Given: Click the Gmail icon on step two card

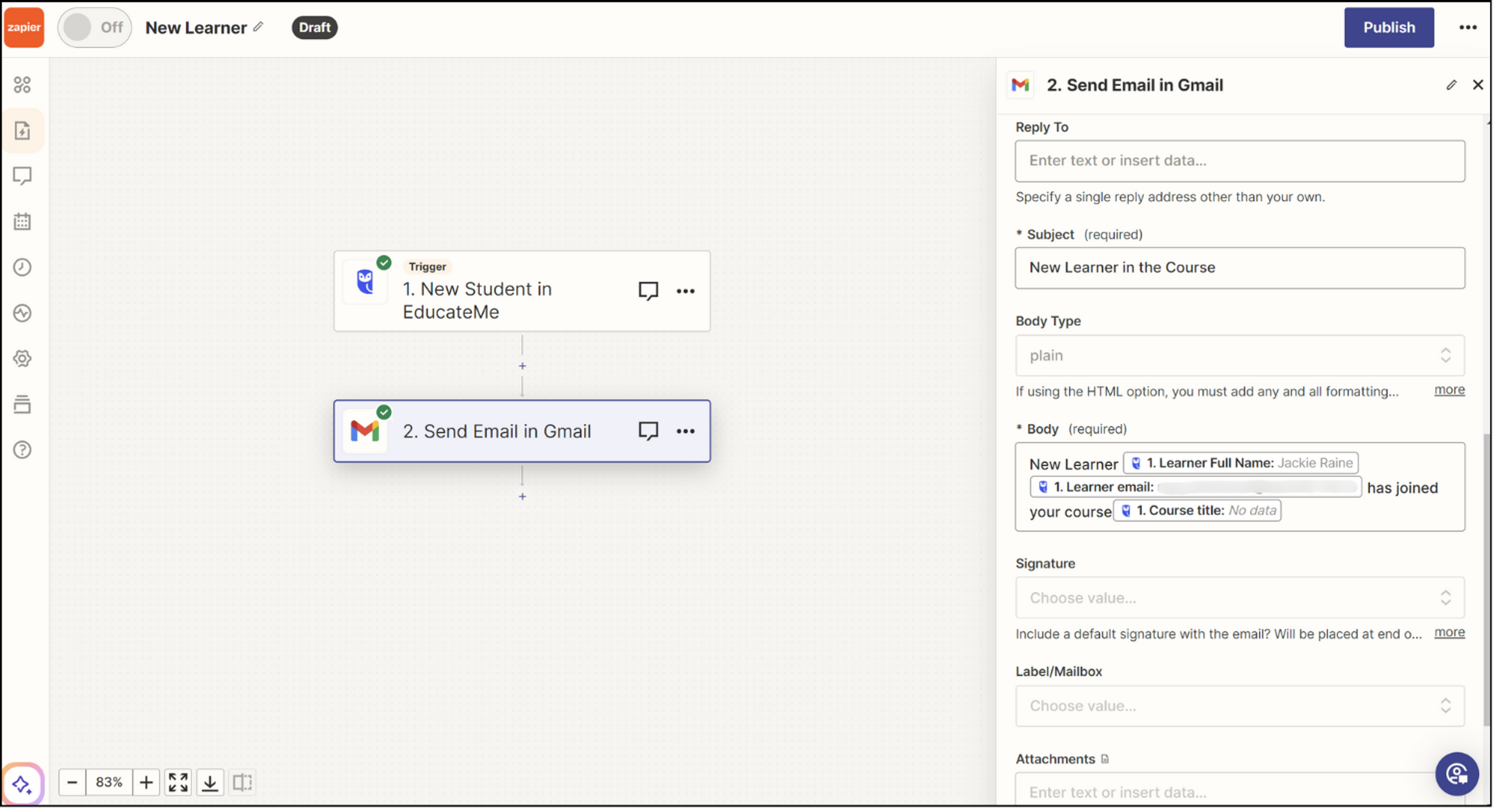Looking at the screenshot, I should pyautogui.click(x=365, y=430).
